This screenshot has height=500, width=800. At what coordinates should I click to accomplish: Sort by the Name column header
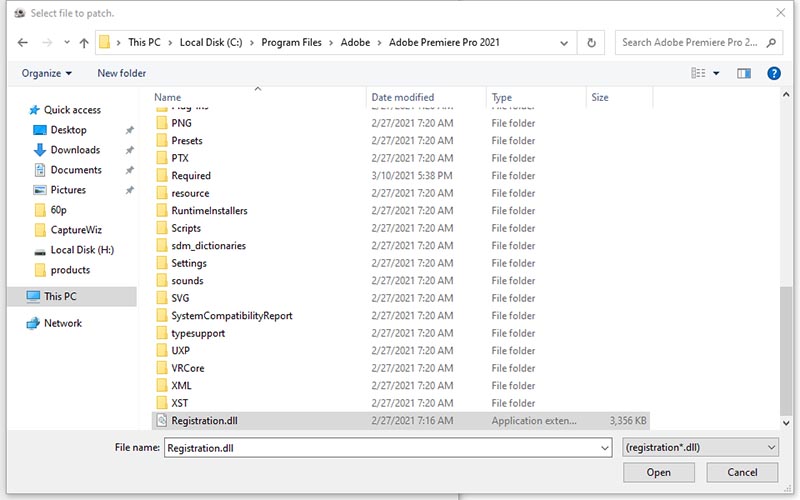167,97
